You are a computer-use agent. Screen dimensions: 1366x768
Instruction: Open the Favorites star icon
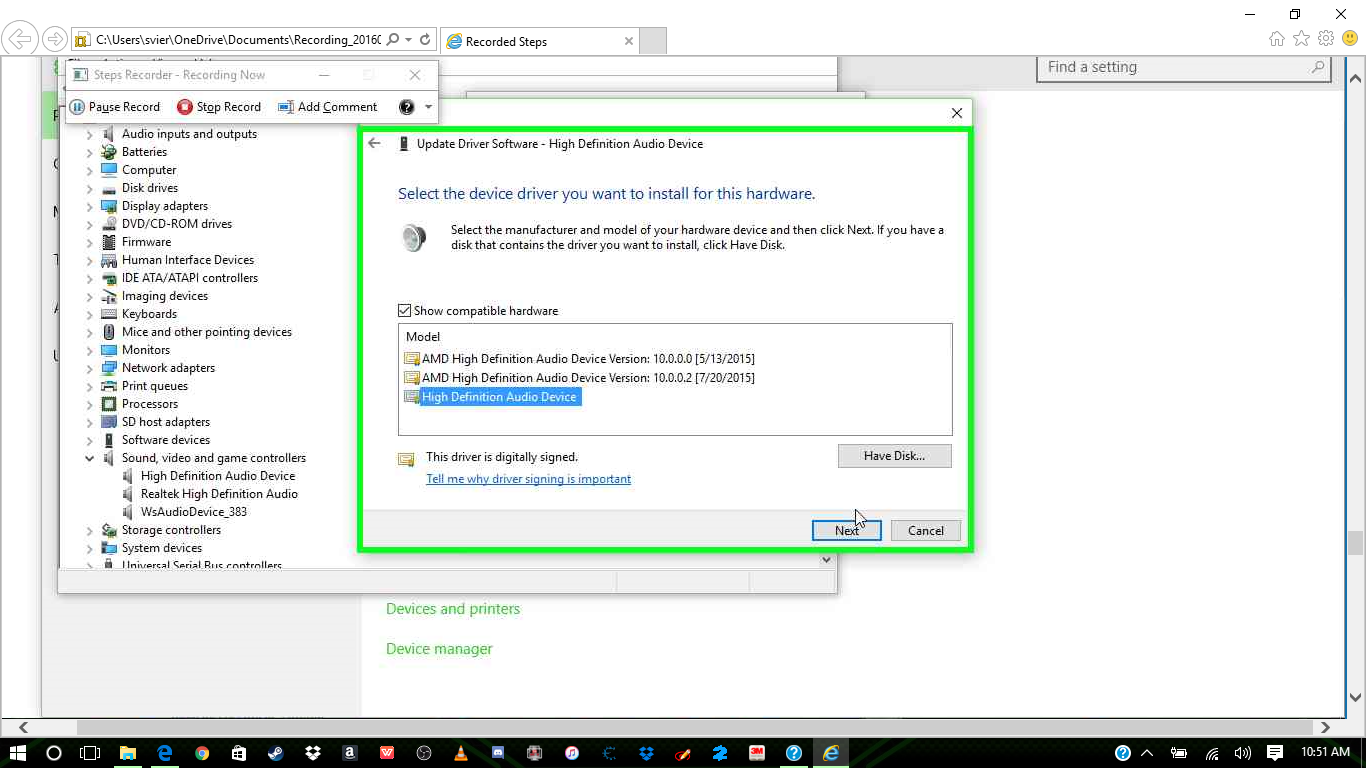(x=1301, y=39)
